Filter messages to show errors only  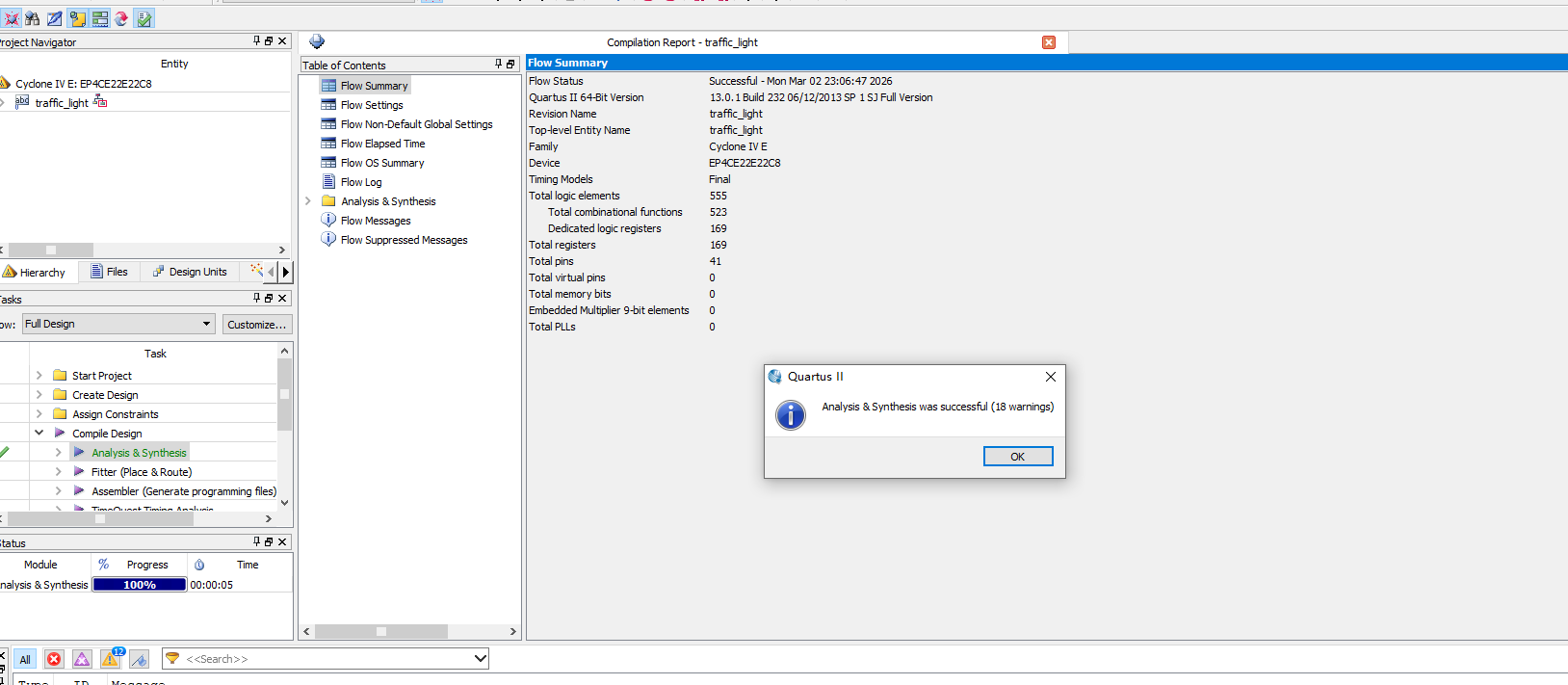click(54, 659)
